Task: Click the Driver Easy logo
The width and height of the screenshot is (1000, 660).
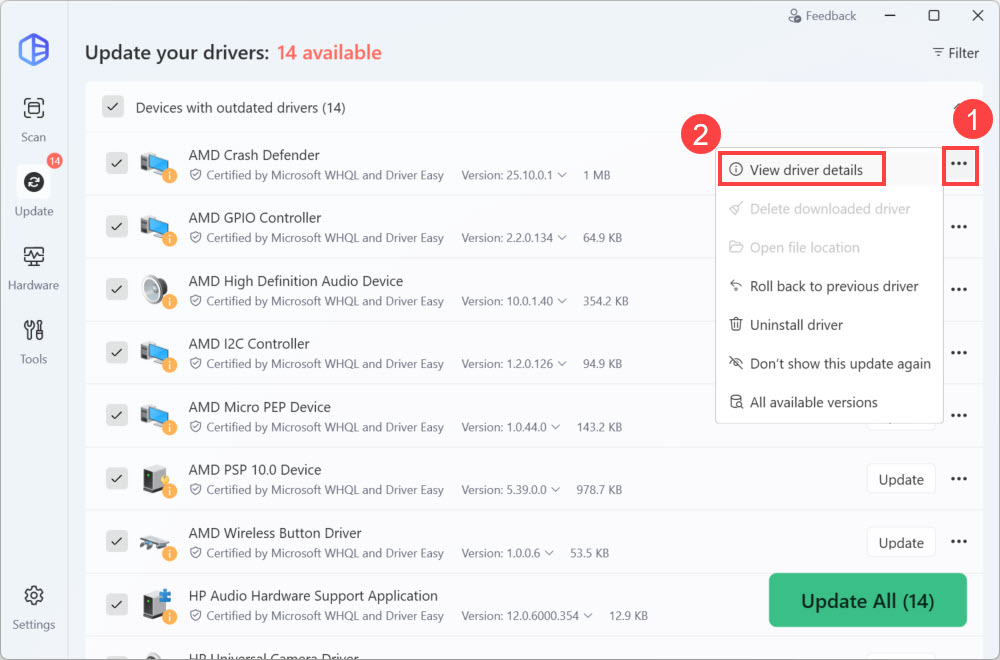Action: [x=34, y=49]
